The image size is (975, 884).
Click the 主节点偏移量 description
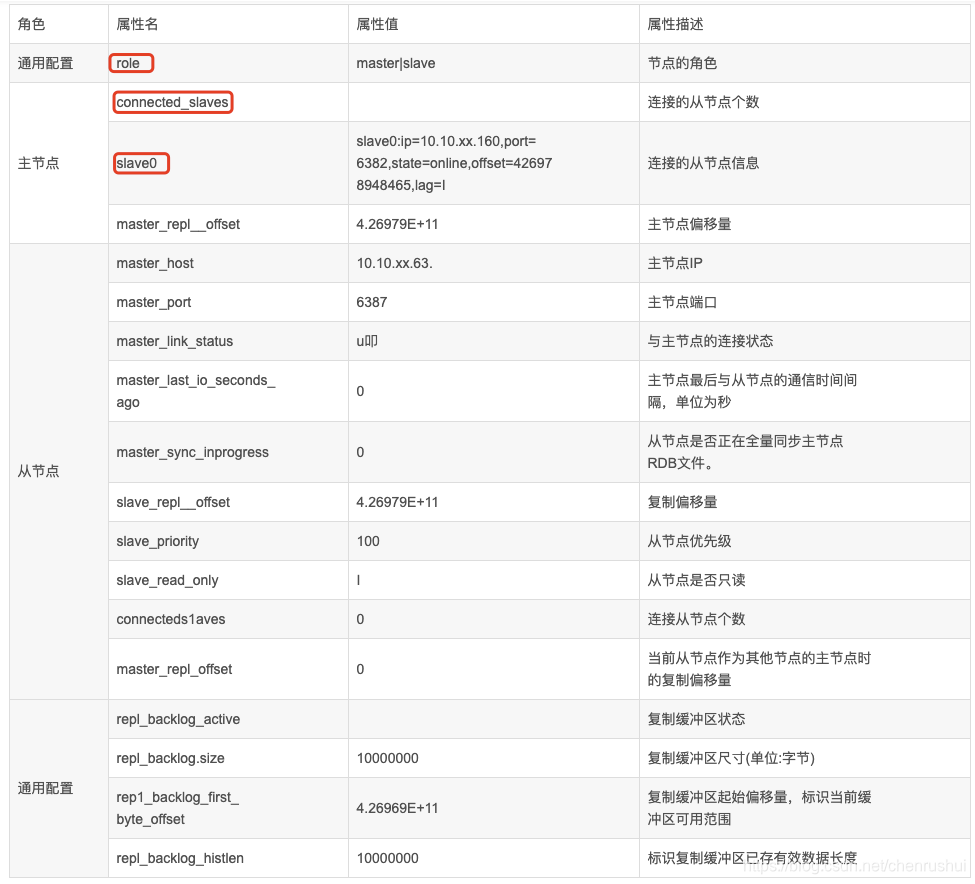point(689,224)
